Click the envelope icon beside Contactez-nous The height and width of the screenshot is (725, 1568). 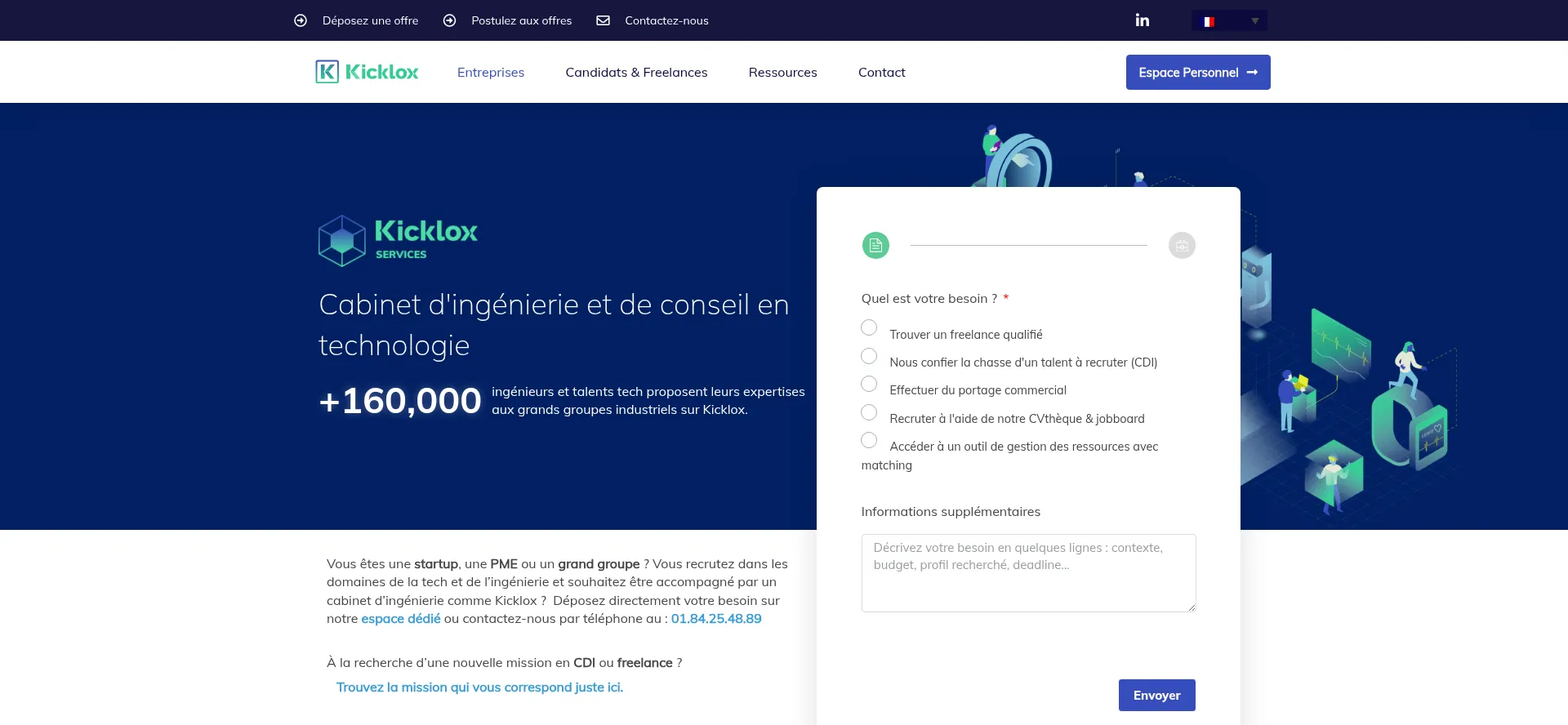tap(603, 20)
